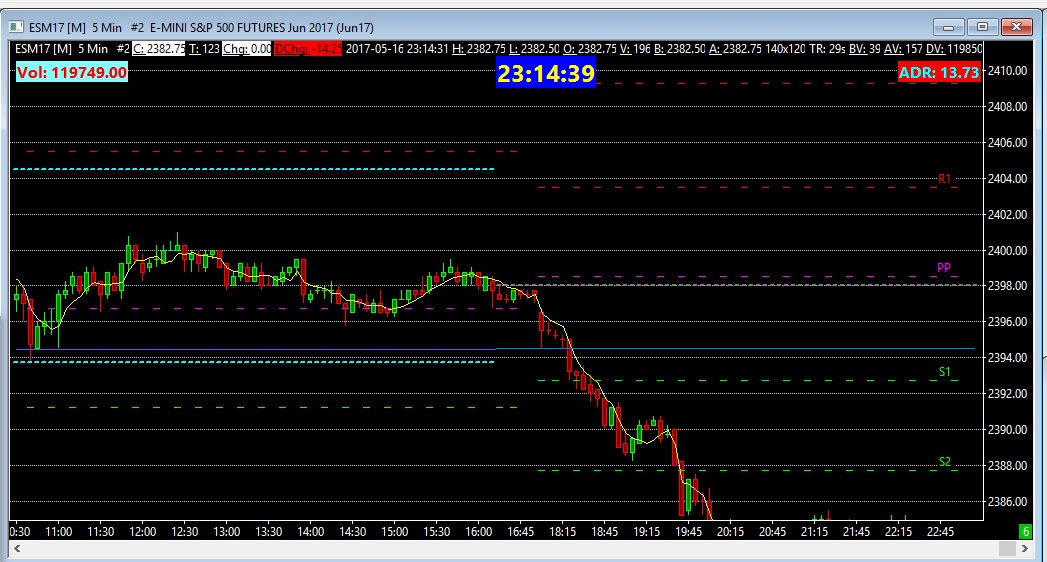Click the ADR: 13.73 red label
The height and width of the screenshot is (562, 1047).
coord(939,72)
